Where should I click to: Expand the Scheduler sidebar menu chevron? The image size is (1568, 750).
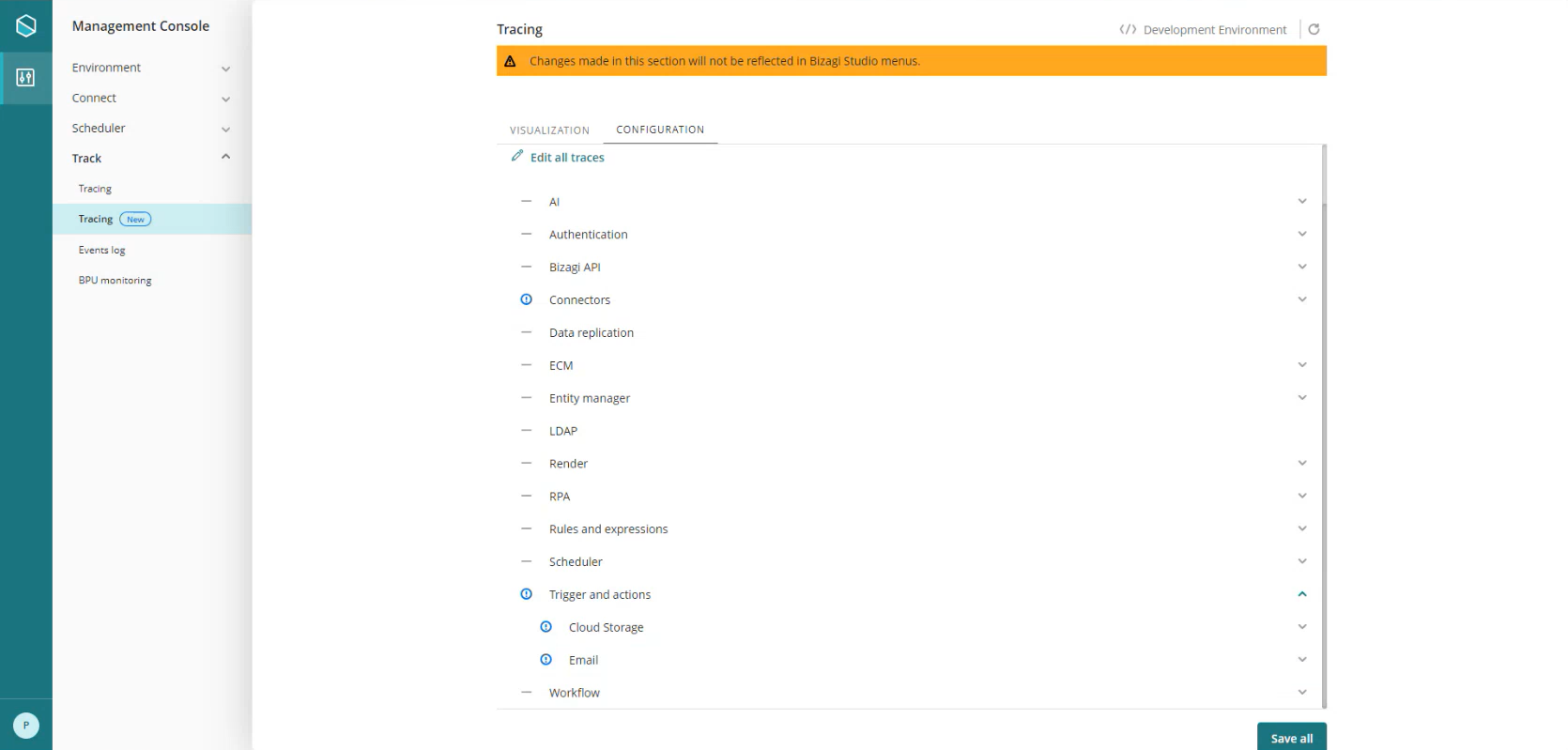pos(225,130)
